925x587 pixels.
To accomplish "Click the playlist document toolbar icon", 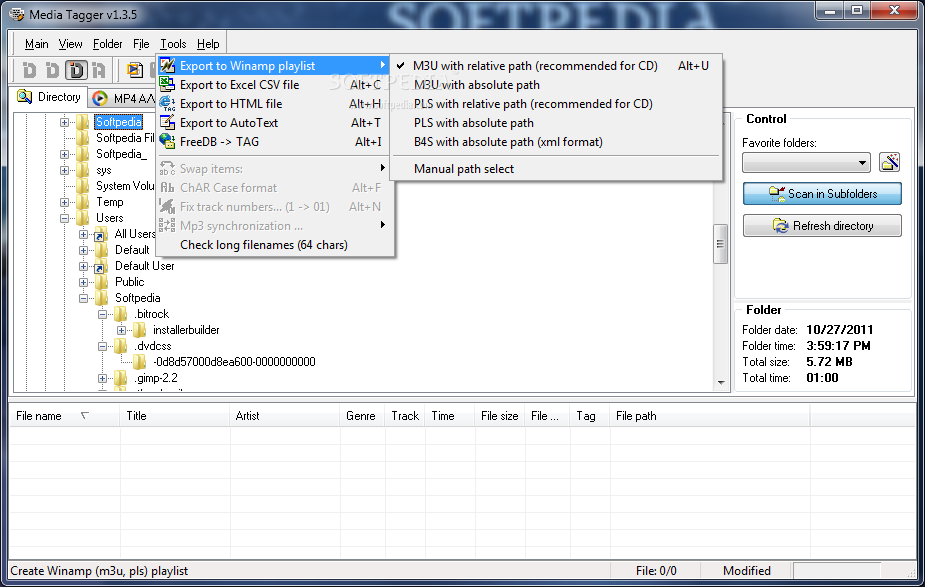I will (x=135, y=70).
